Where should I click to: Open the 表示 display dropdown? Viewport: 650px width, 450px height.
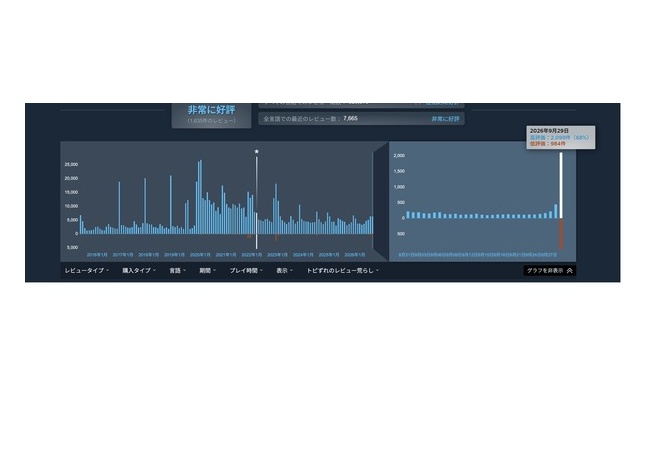click(x=284, y=271)
